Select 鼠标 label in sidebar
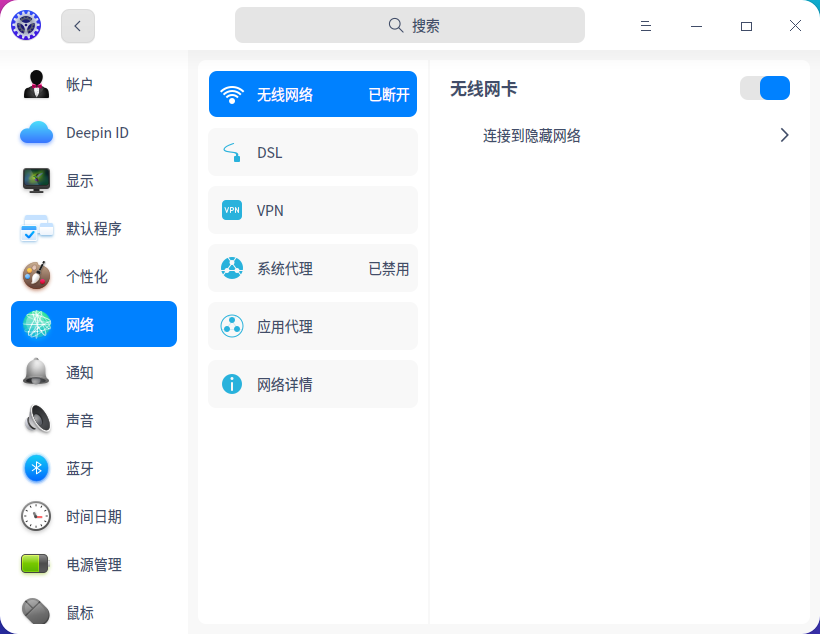 coord(79,613)
